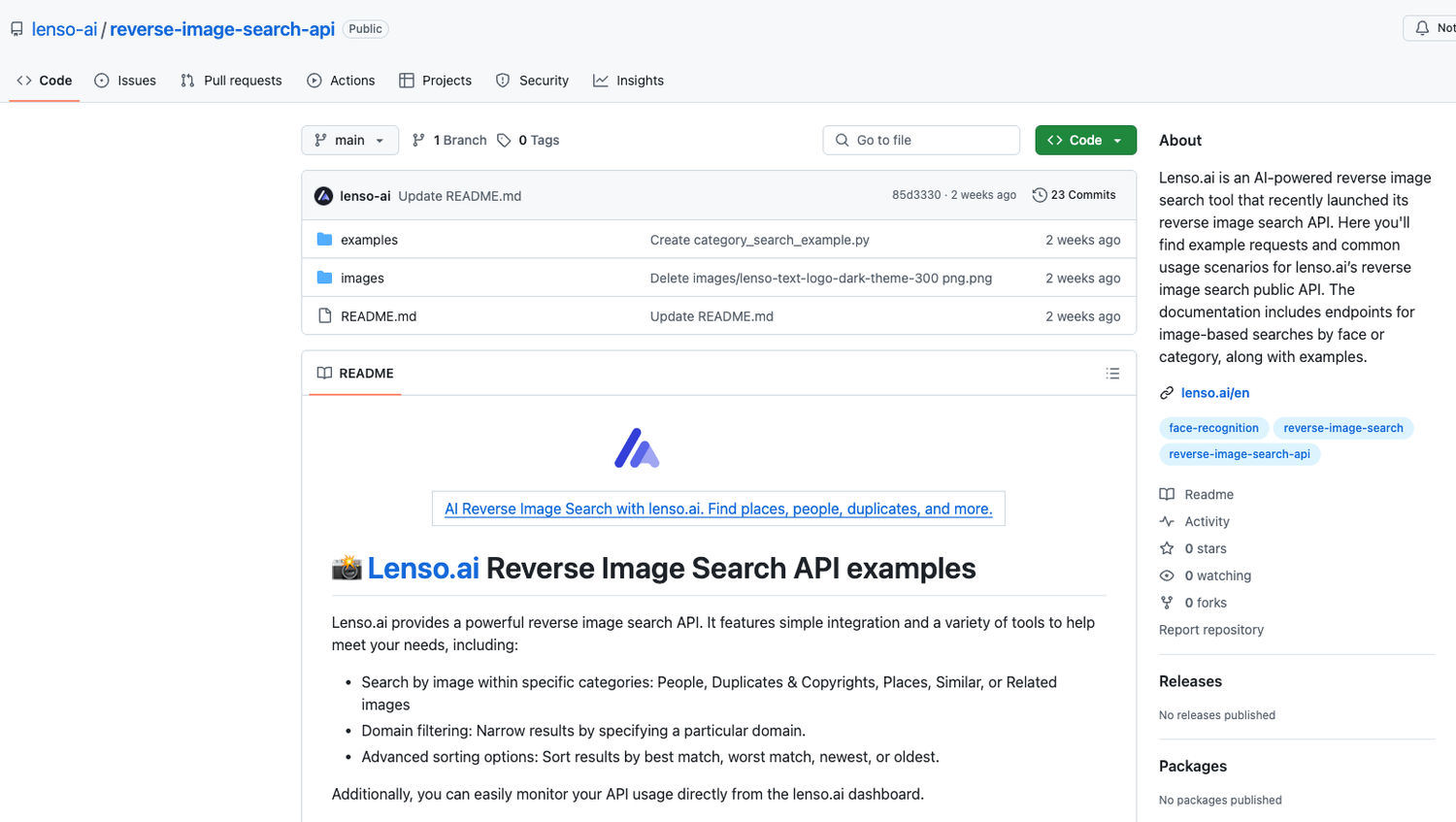
Task: Open the lenso-ai owner link
Action: coord(64,29)
